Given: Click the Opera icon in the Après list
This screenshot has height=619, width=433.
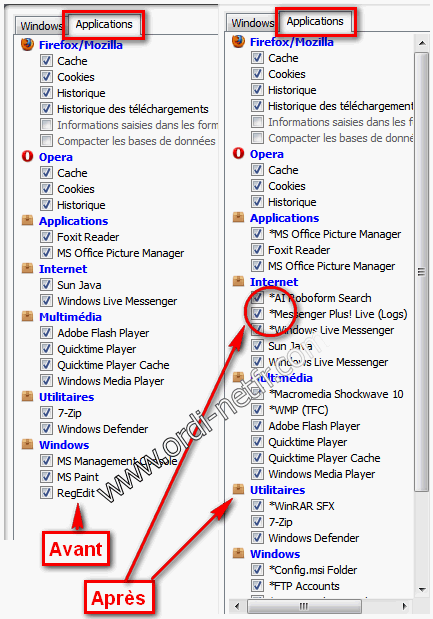Looking at the screenshot, I should point(238,153).
